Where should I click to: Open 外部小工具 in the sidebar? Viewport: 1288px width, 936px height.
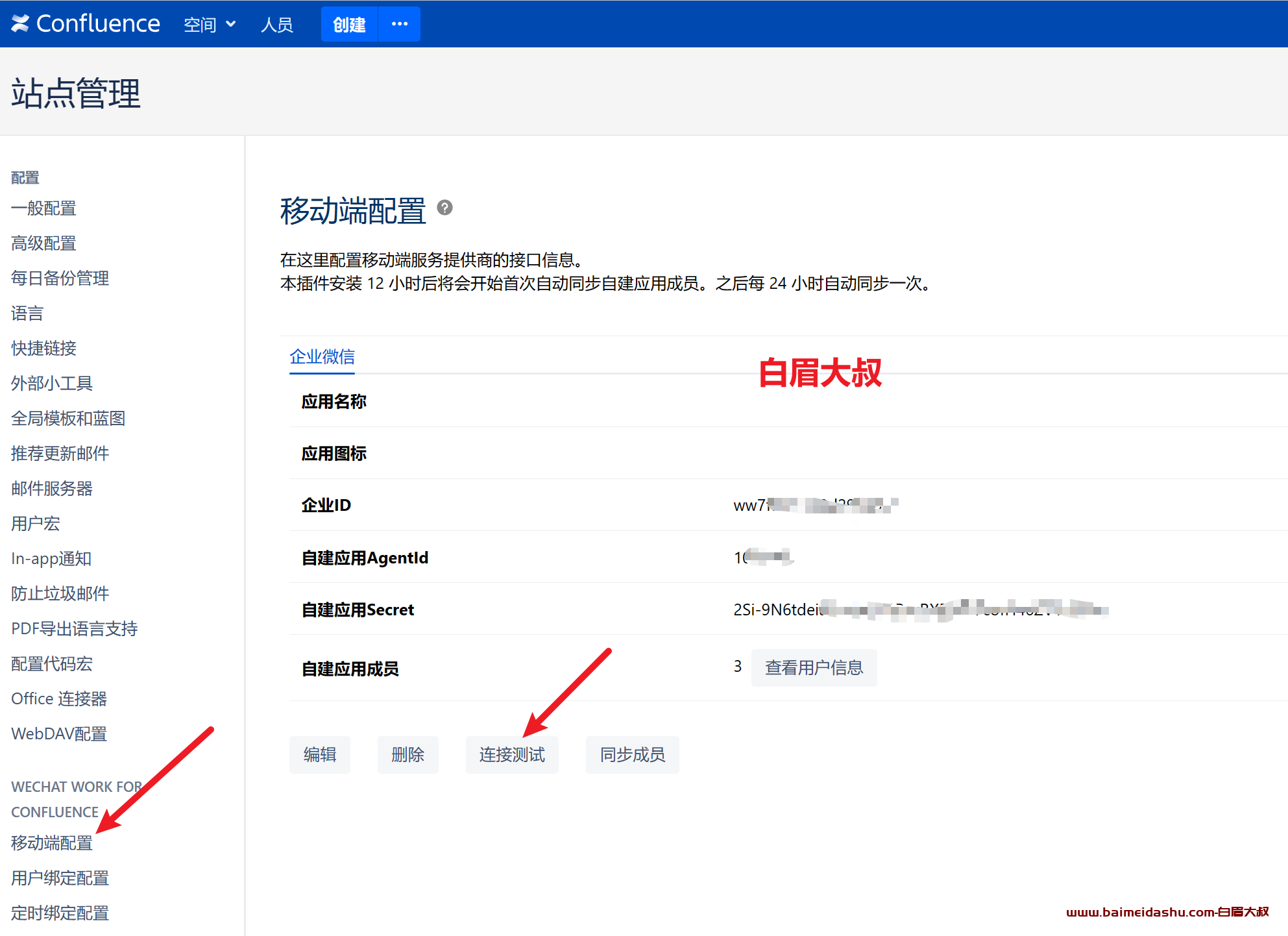(52, 384)
